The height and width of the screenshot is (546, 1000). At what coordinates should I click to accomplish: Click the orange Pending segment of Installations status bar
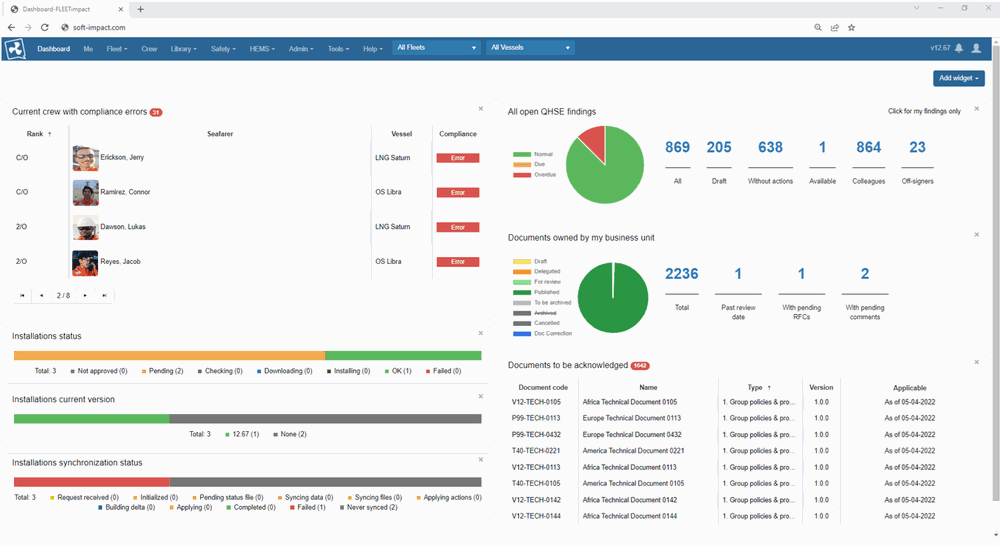coord(170,356)
